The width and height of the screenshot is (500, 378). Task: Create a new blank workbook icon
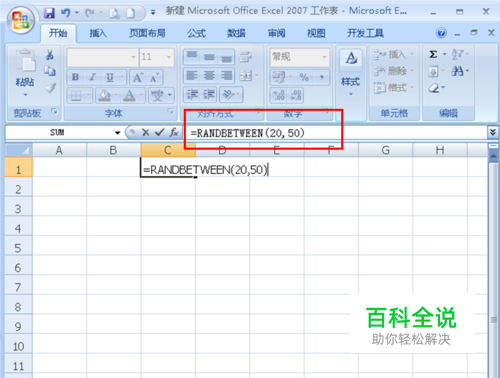pyautogui.click(x=130, y=13)
